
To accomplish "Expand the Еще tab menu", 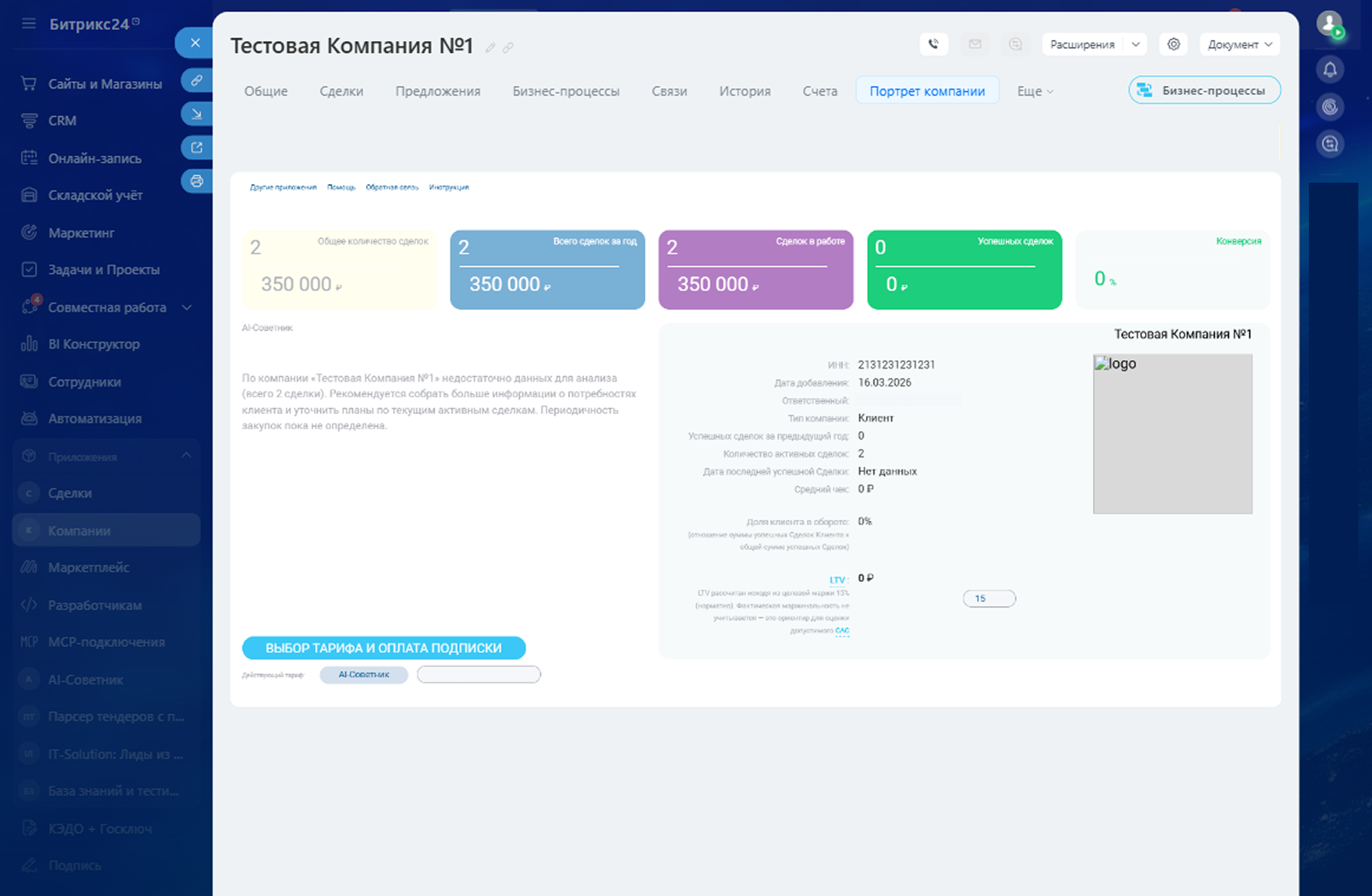I will coord(1035,91).
